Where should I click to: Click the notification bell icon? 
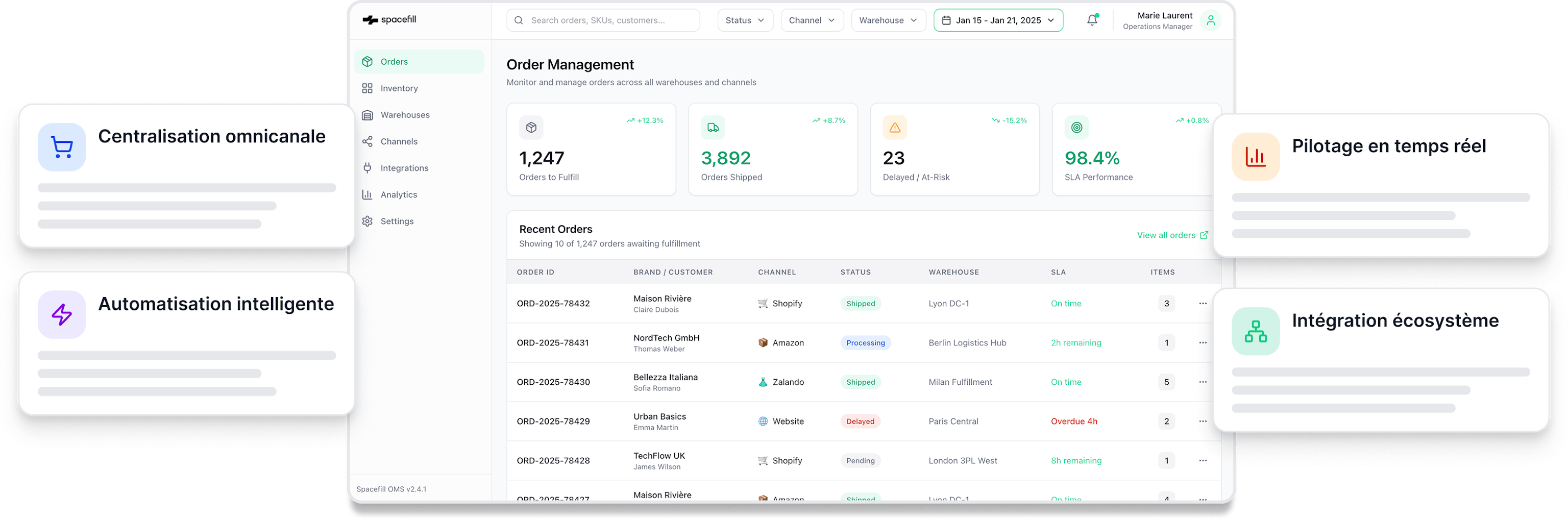coord(1092,20)
